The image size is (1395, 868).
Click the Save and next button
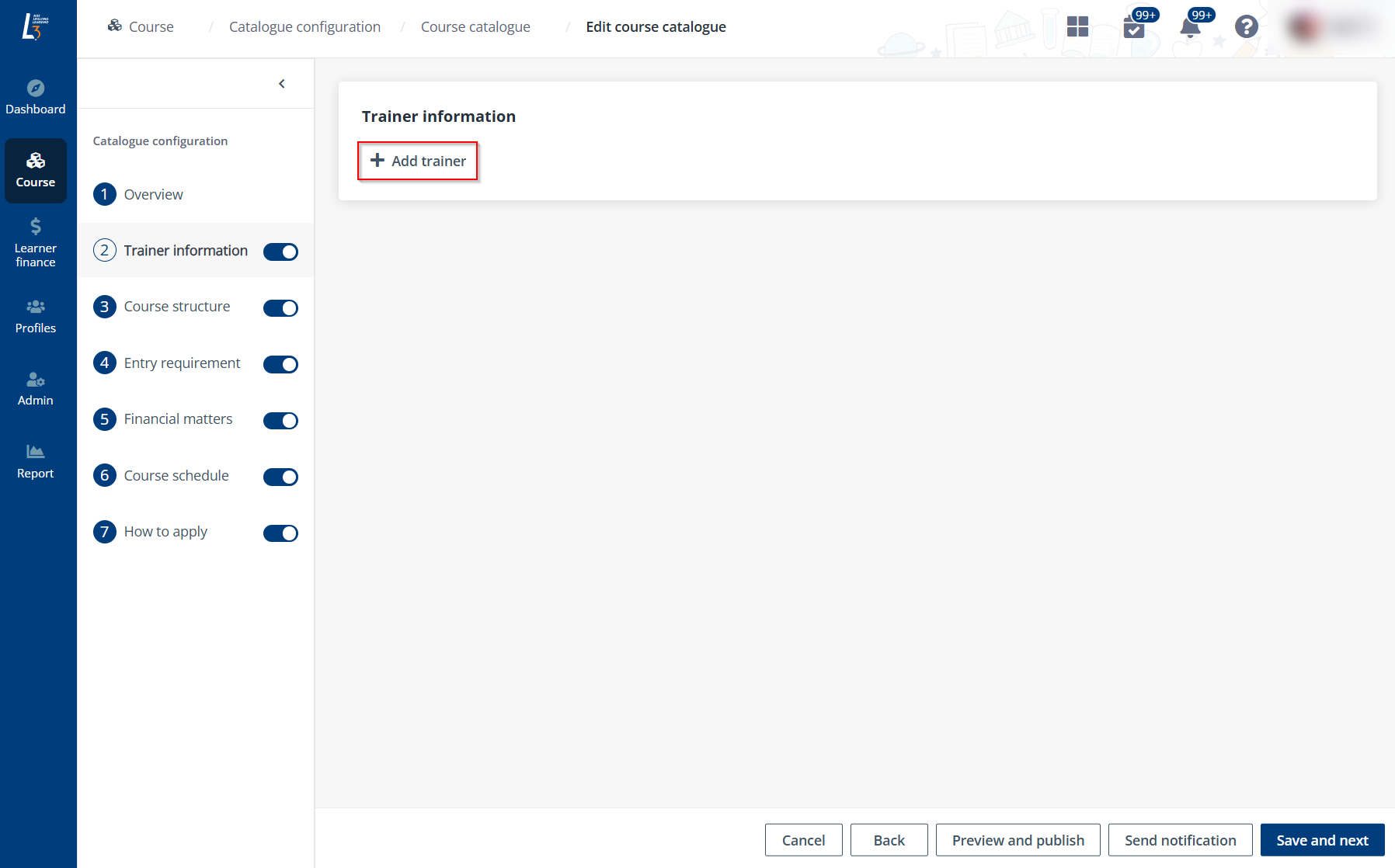click(1322, 839)
